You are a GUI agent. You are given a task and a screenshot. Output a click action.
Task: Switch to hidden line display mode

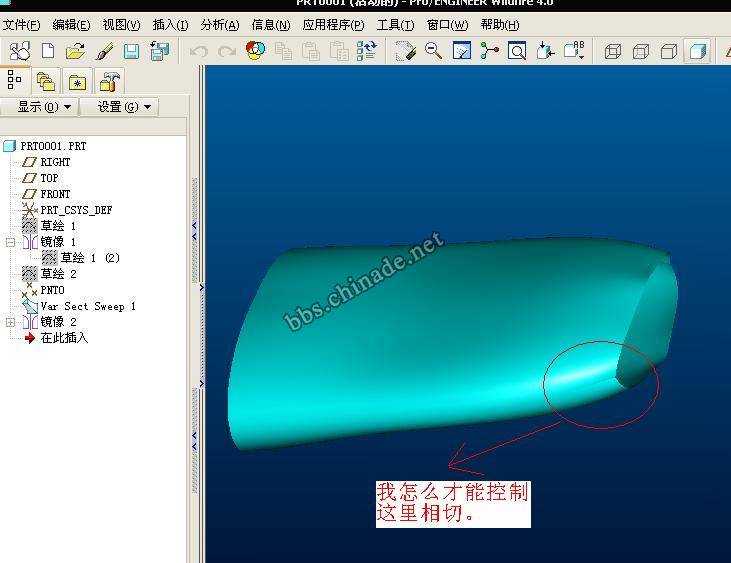coord(641,51)
